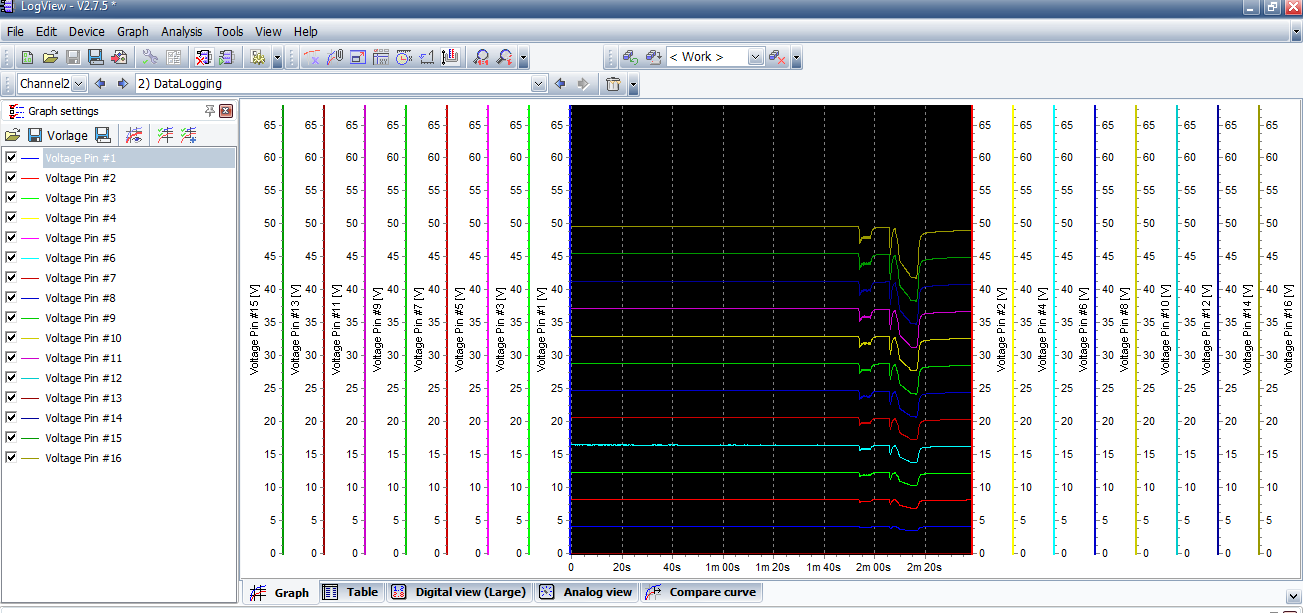Go to previous dataset arrow after DataLogging
This screenshot has width=1303, height=613.
561,84
